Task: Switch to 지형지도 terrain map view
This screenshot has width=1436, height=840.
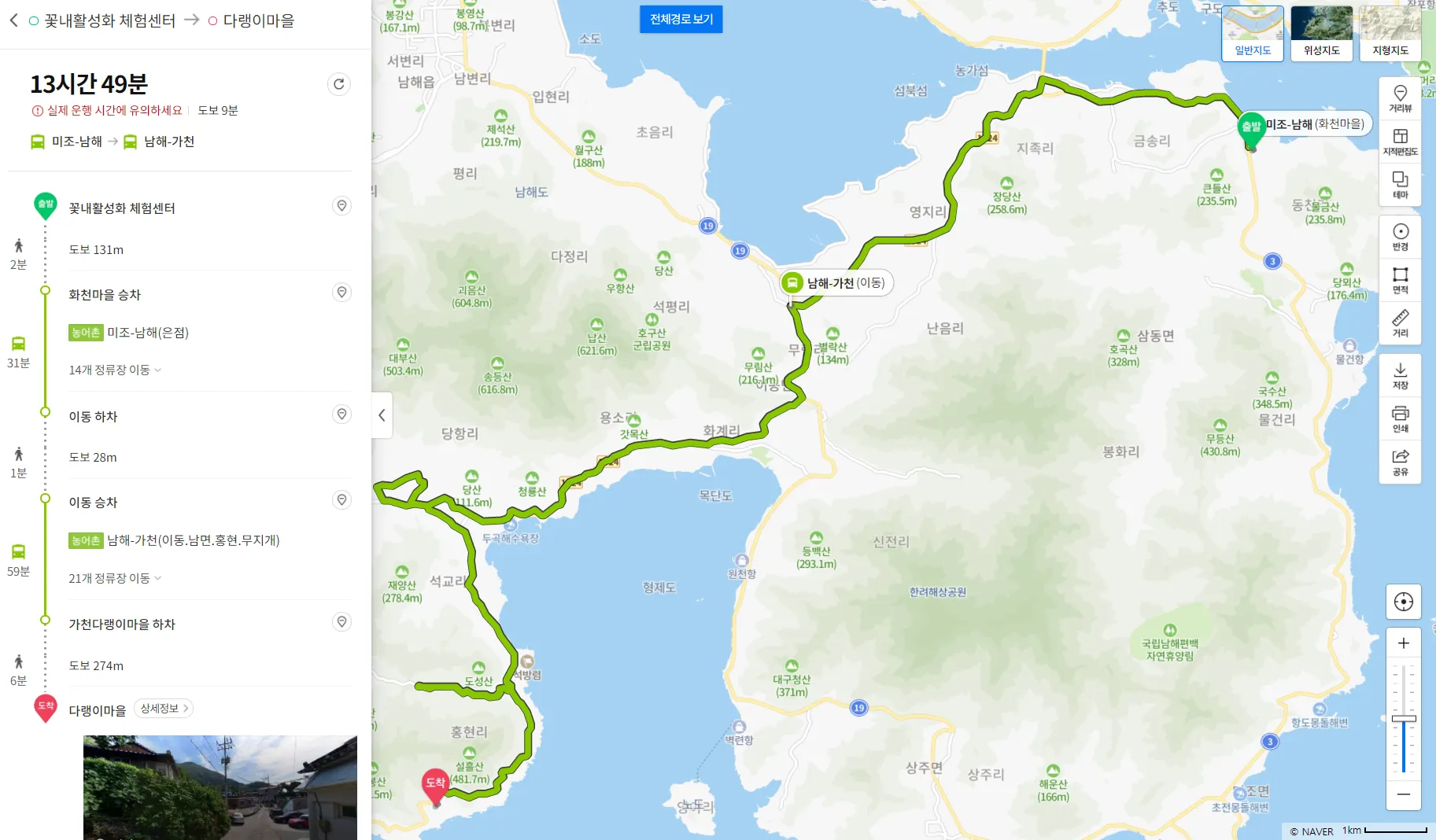Action: [x=1390, y=33]
